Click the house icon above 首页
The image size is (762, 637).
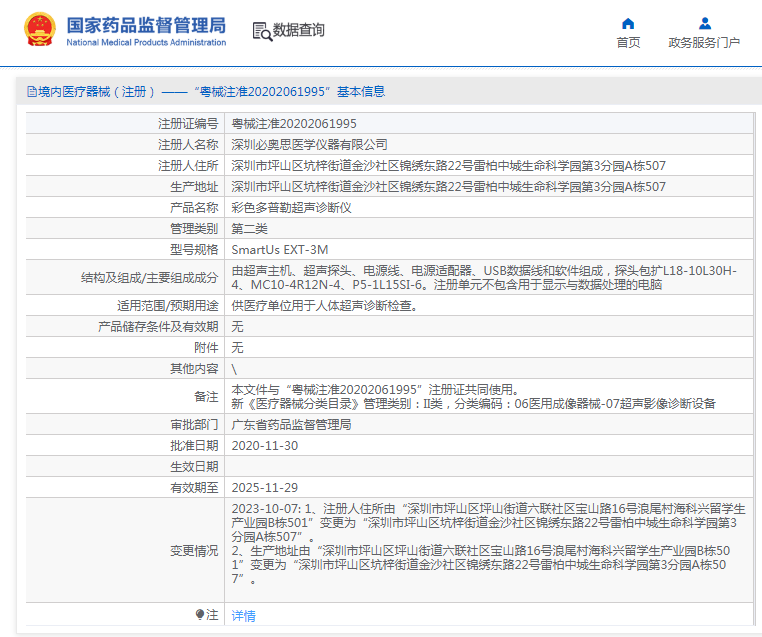628,23
